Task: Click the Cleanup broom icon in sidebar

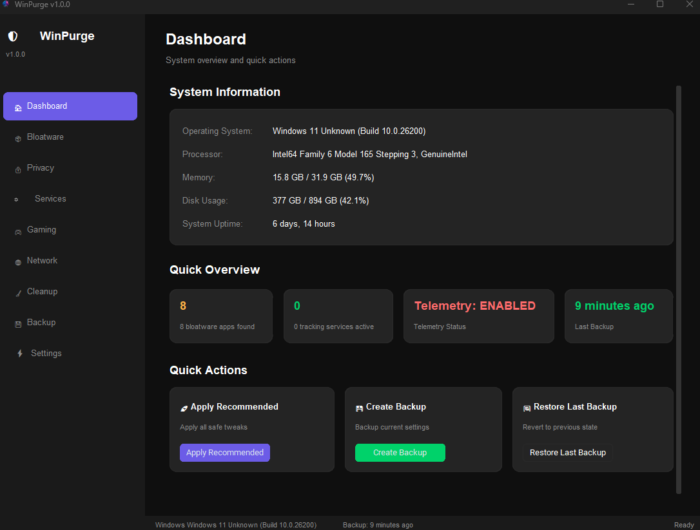Action: click(x=18, y=293)
